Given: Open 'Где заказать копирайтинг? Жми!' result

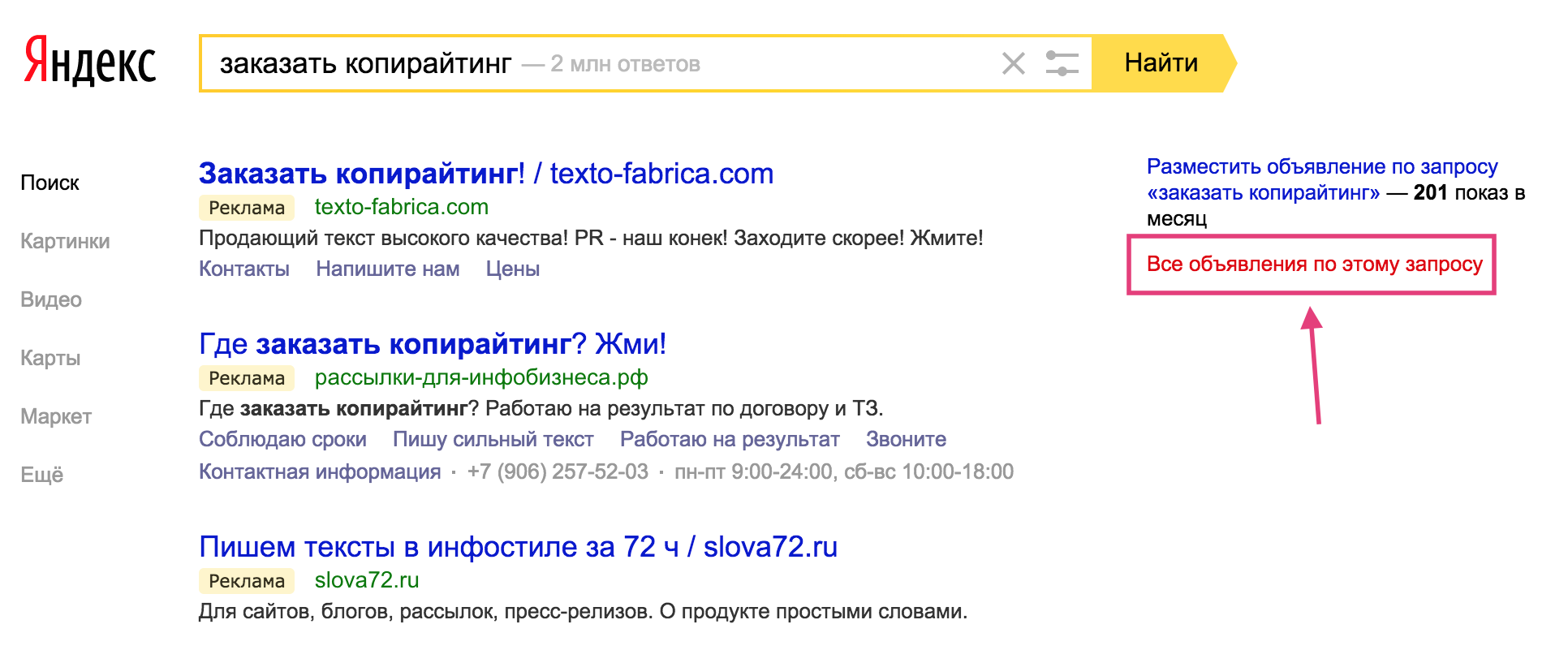Looking at the screenshot, I should (432, 344).
